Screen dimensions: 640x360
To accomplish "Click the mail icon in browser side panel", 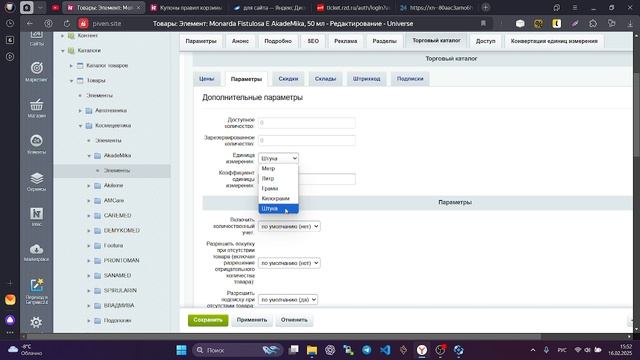I will coord(10,300).
